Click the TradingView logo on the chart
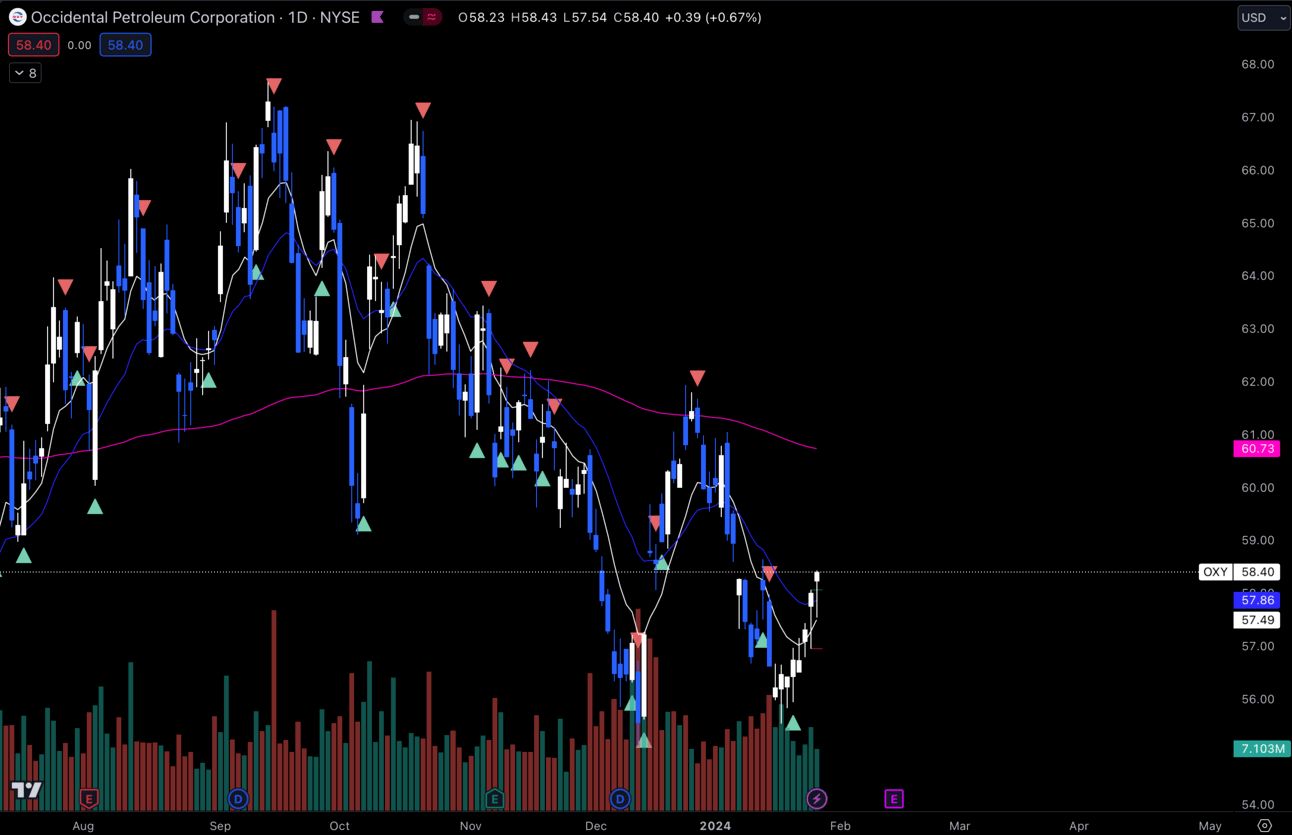Screen dimensions: 1292x835 coord(27,791)
